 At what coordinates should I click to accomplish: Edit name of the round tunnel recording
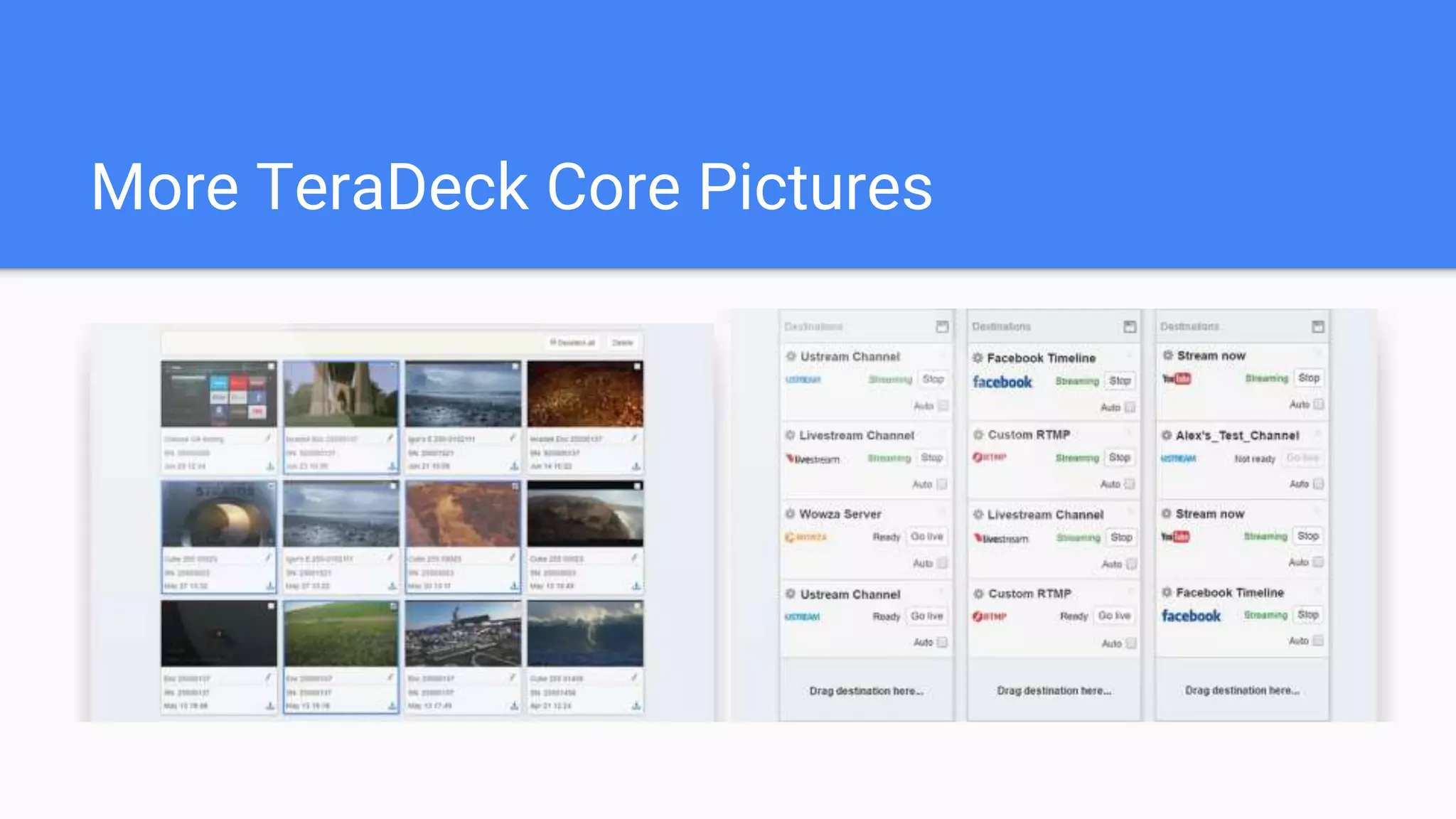(268, 558)
